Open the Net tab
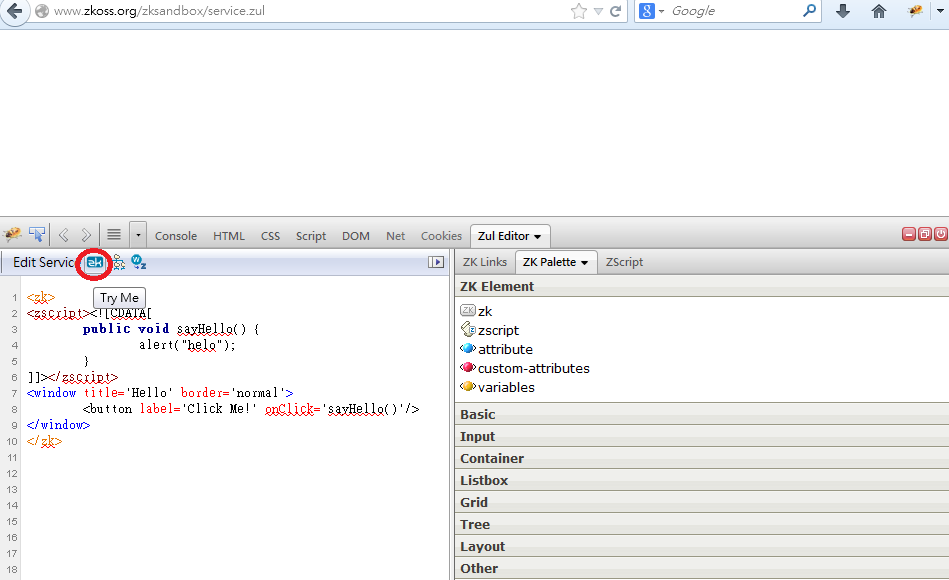 point(395,236)
